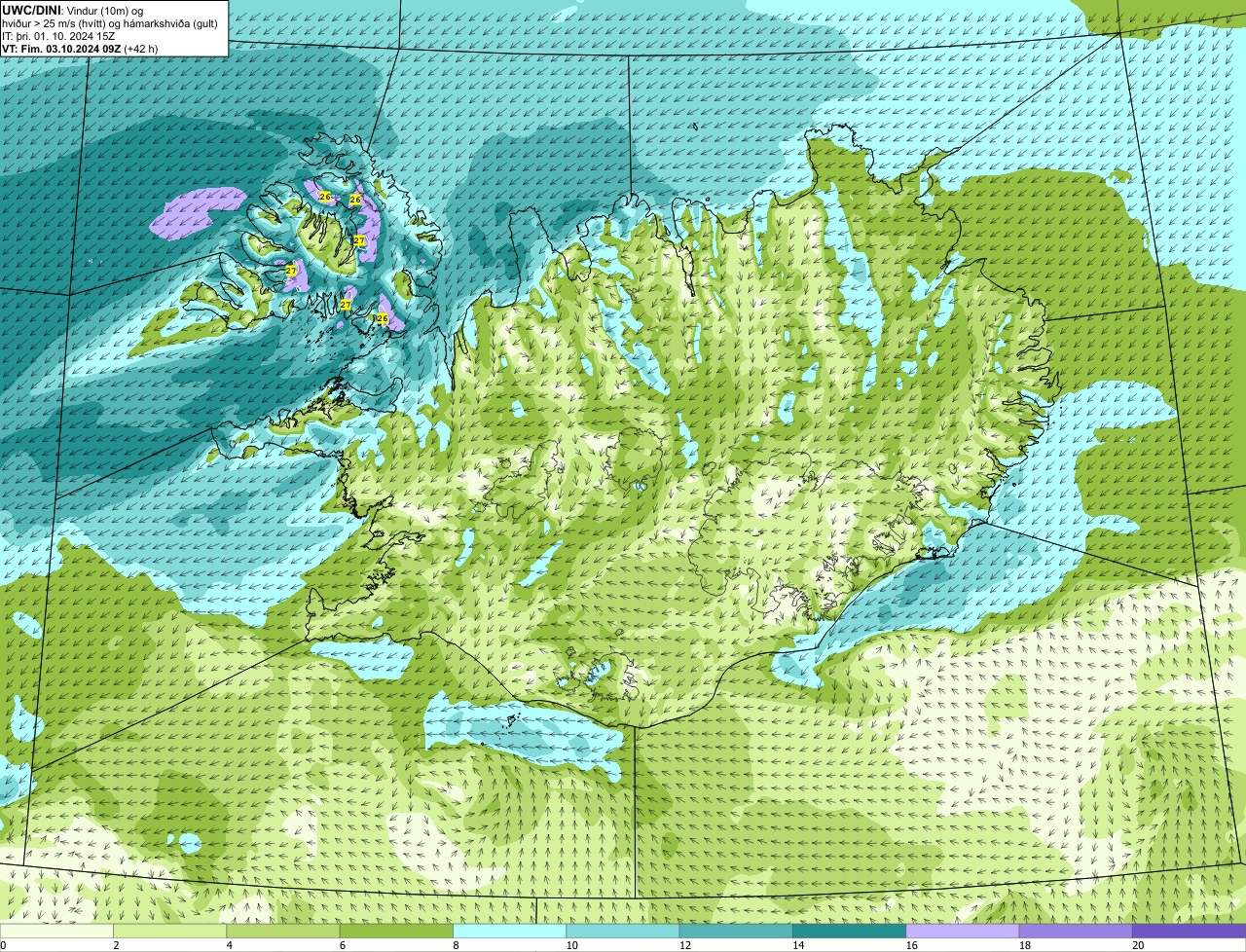Screen dimensions: 1246x952
Task: Click the title line "UWC/DINI: Vindur (10m) og"
Action: coord(73,11)
